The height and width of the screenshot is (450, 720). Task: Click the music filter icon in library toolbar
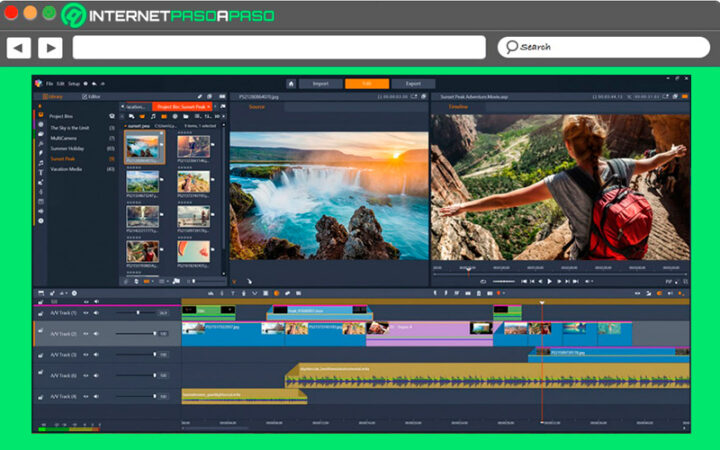click(x=152, y=116)
